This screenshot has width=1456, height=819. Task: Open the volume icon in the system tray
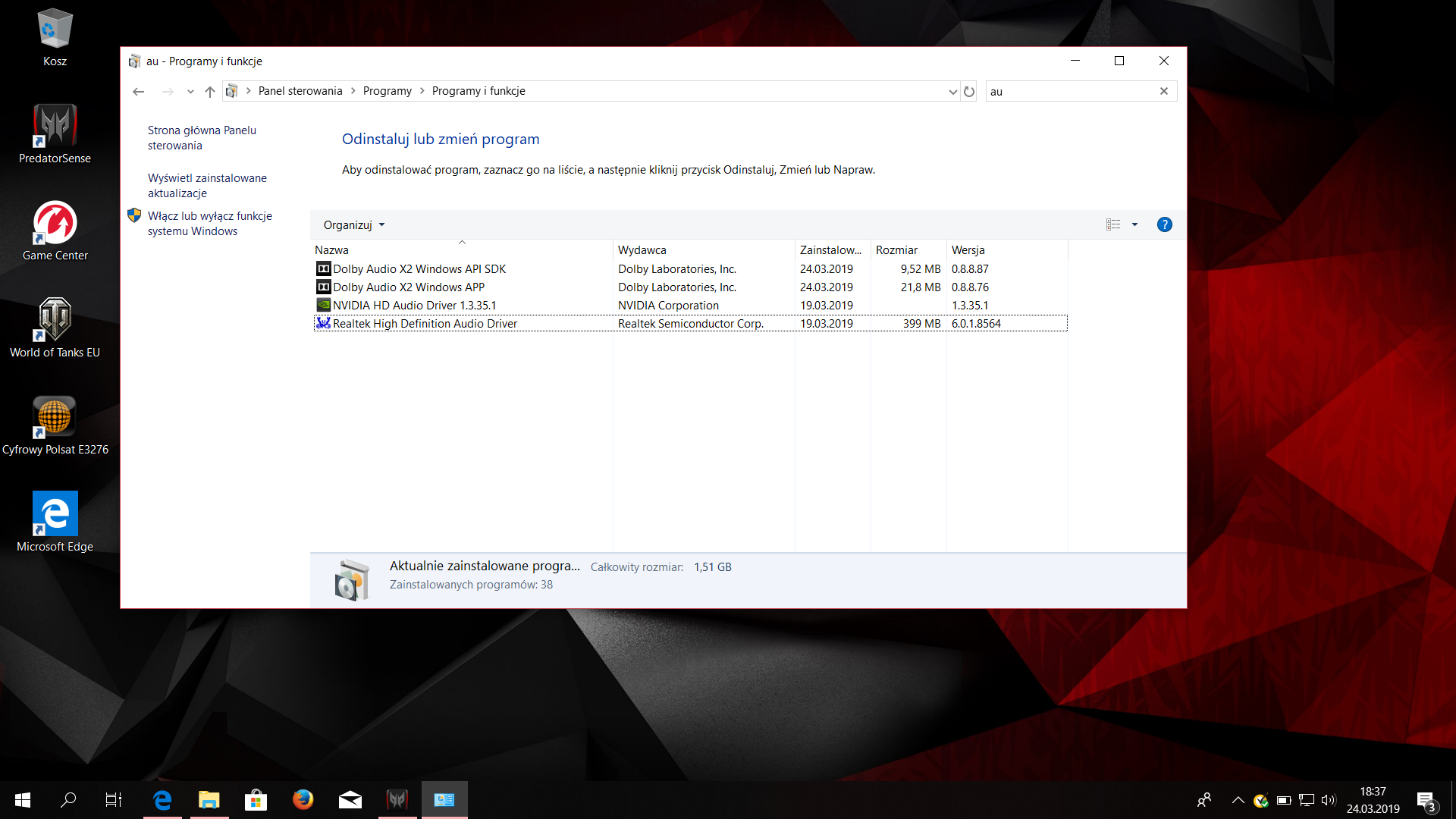(1328, 800)
